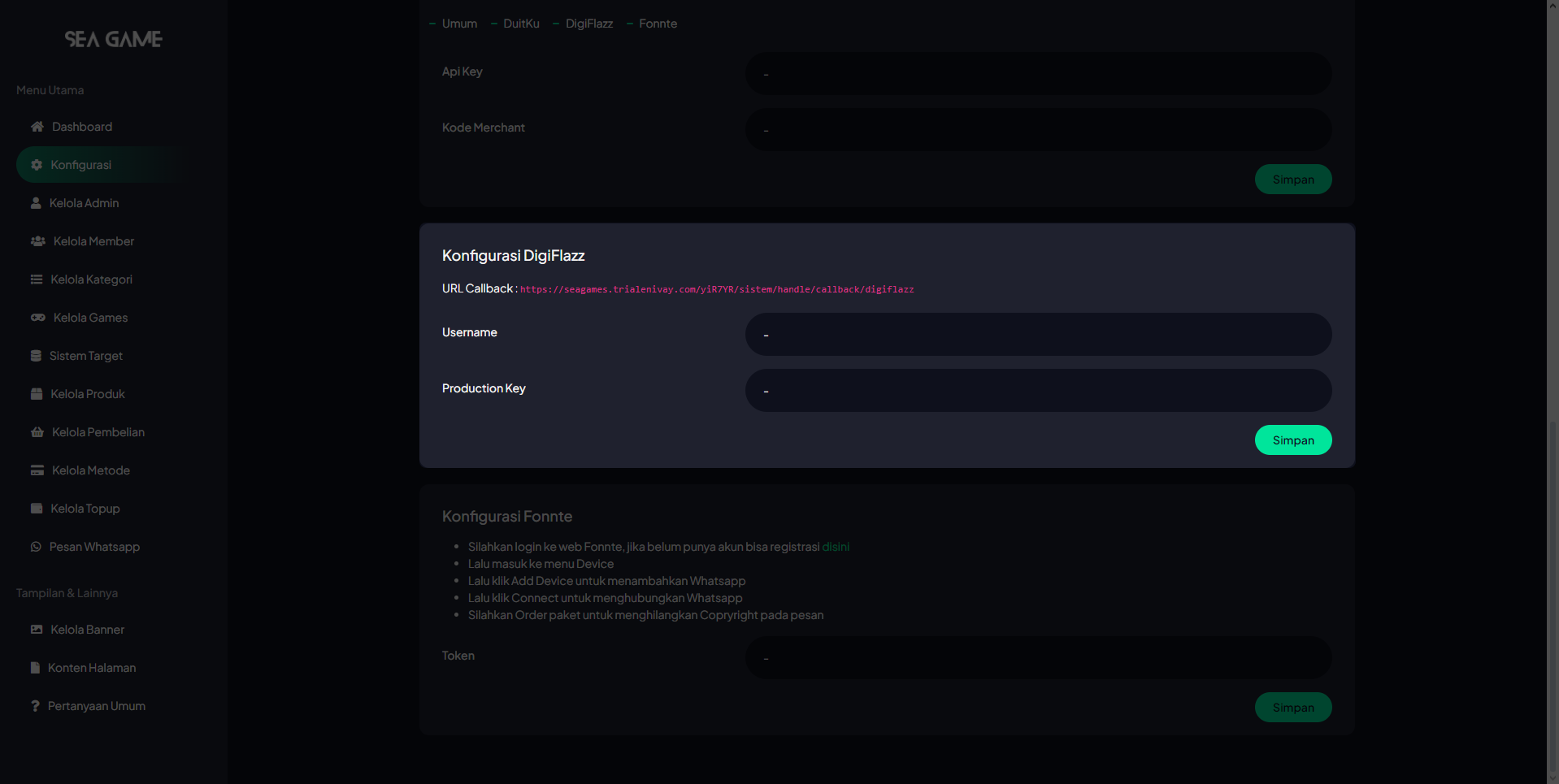This screenshot has height=784, width=1559.
Task: Click the 'Konfigurasi Fonnte' heading
Action: tap(507, 517)
